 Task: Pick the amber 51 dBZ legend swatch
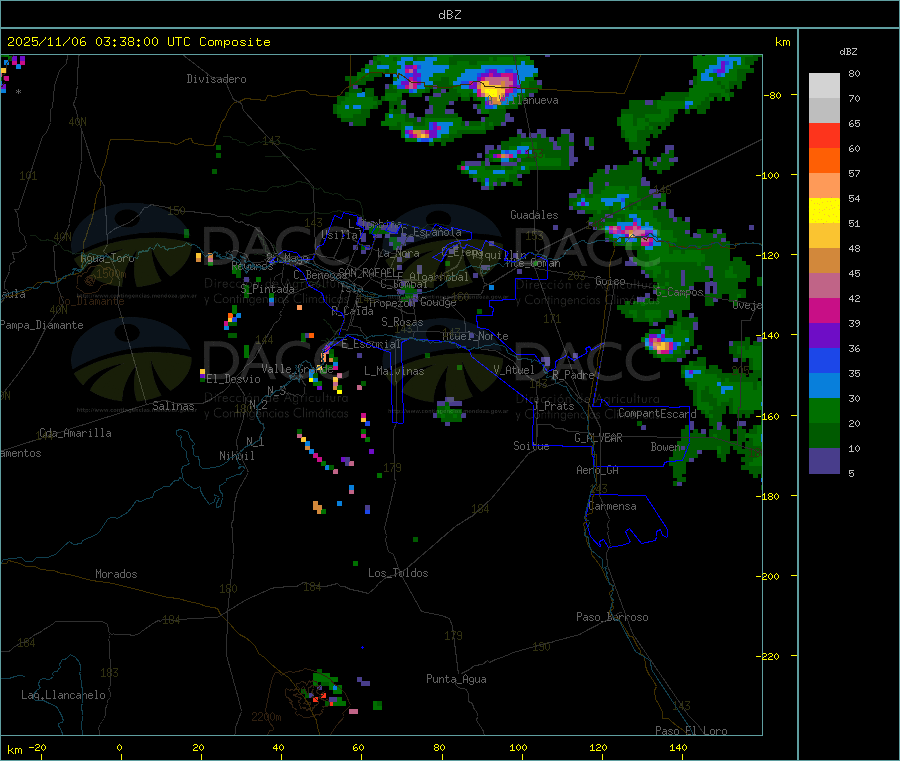coord(824,235)
